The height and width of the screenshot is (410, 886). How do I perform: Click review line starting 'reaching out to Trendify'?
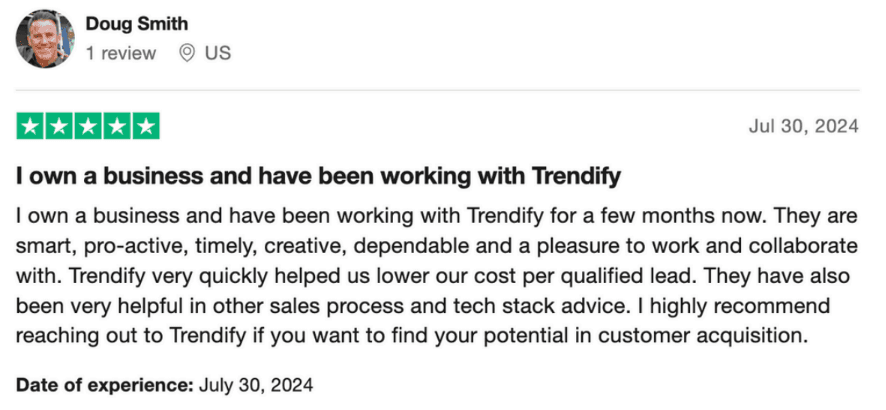coord(410,335)
